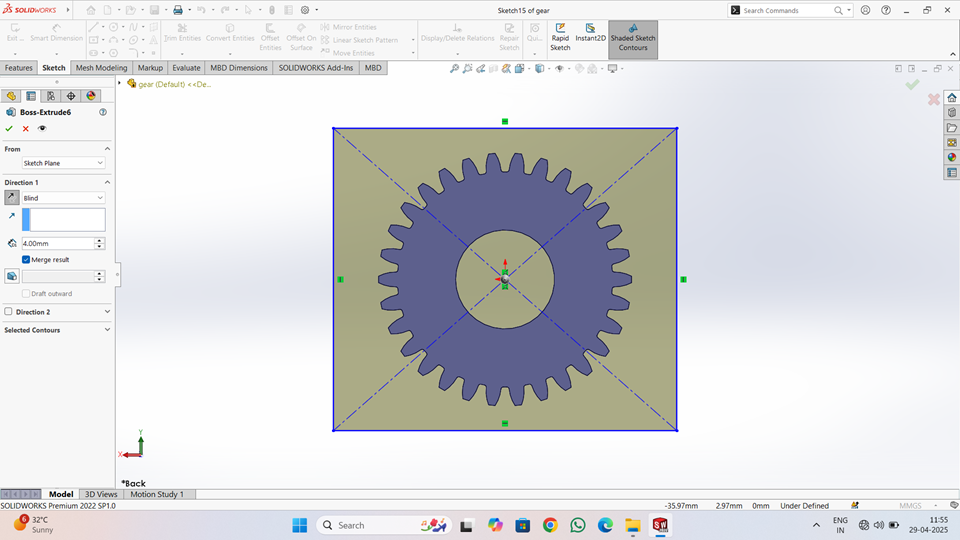Open the SOLIDWORKS Add-Ins tab
The width and height of the screenshot is (960, 540).
(316, 68)
